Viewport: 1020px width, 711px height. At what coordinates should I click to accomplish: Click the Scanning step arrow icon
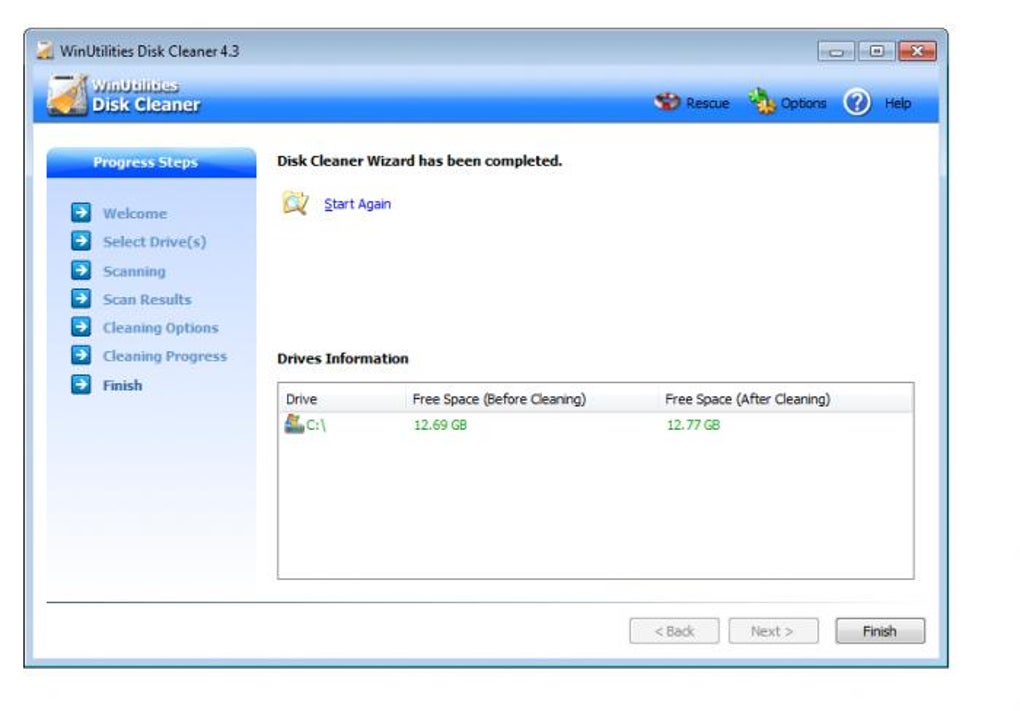81,270
